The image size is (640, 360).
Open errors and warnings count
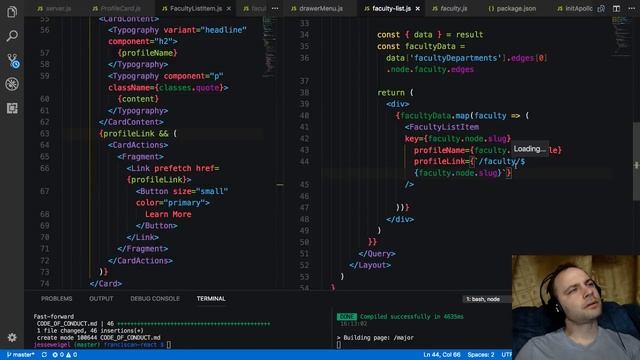(64, 355)
